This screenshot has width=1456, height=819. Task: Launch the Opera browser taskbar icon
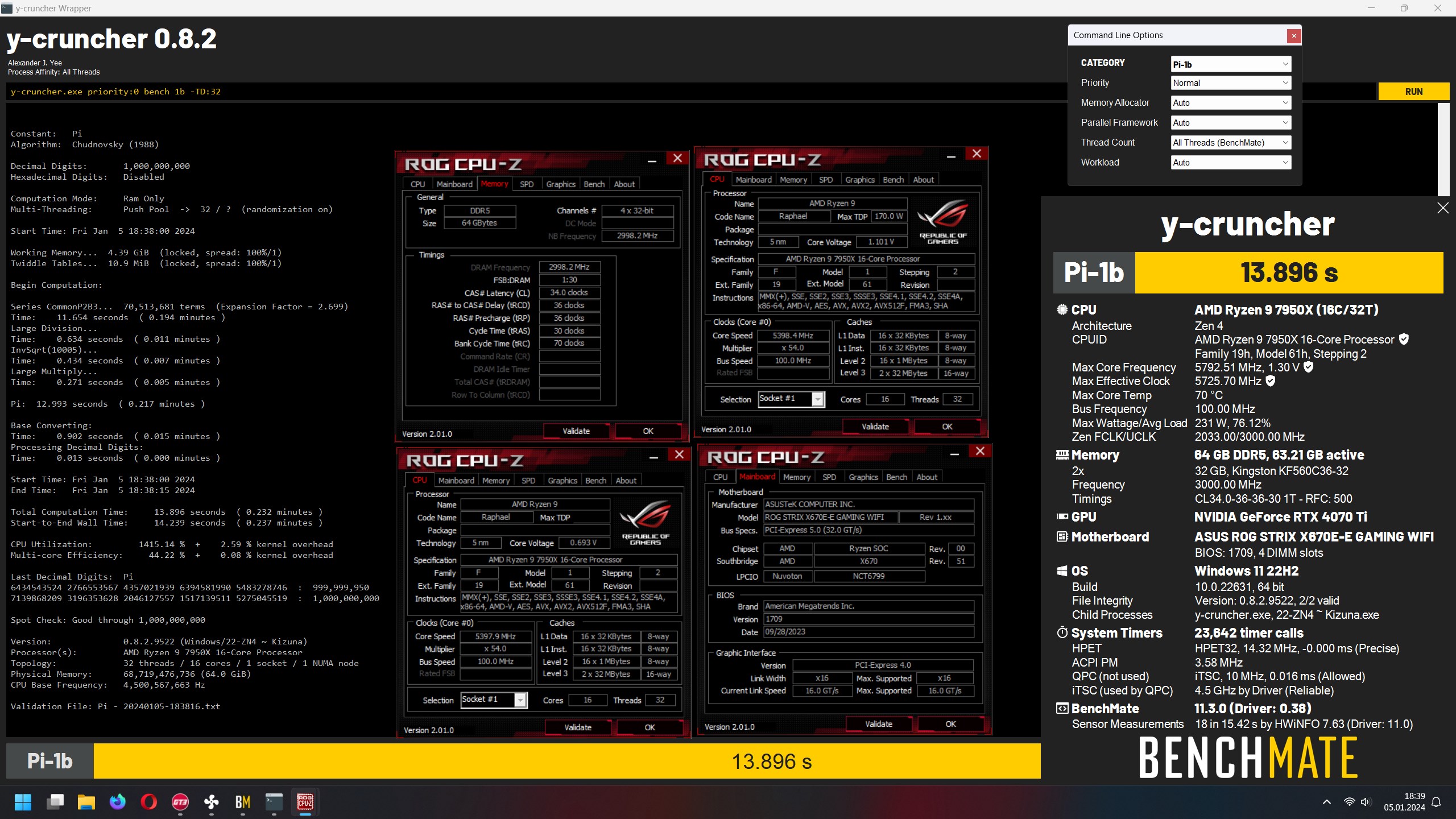point(149,802)
